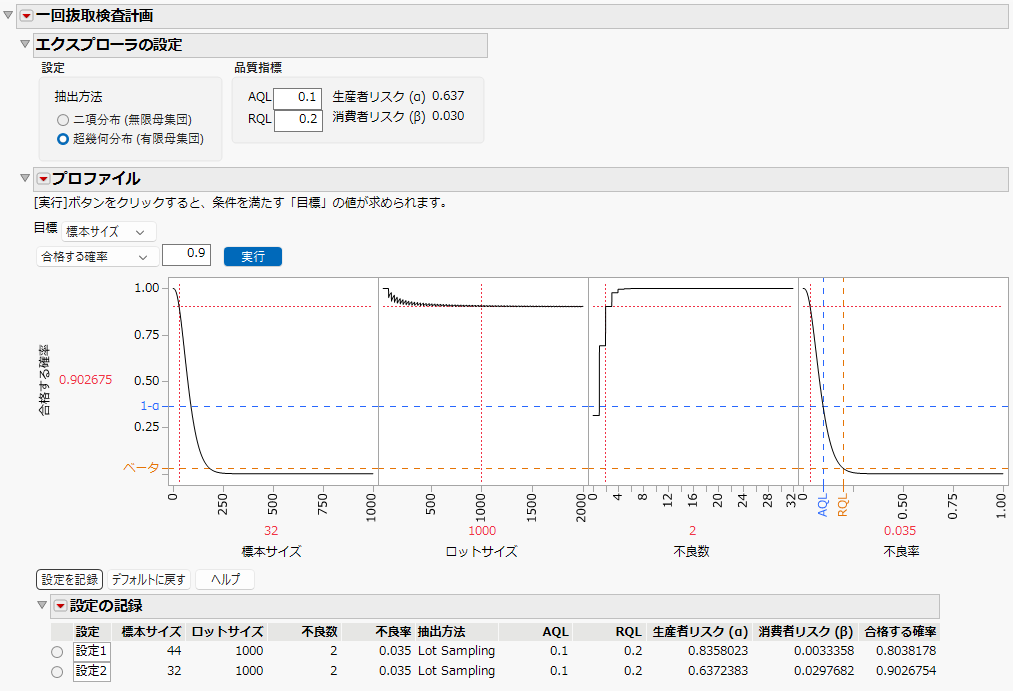Click the red 0.035 不良率 value
The image size is (1013, 691).
point(900,531)
